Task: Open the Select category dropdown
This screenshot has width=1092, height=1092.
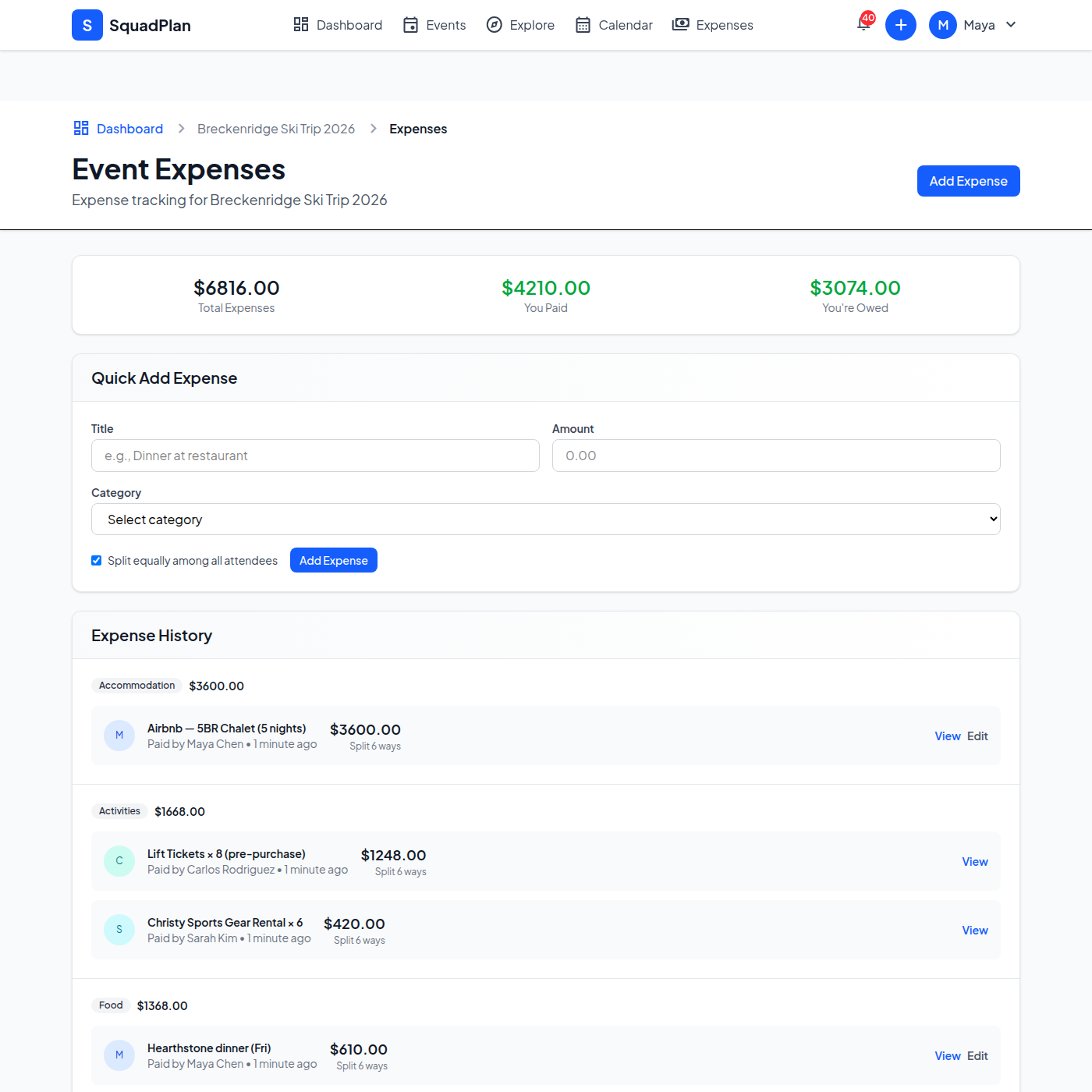Action: (x=546, y=519)
